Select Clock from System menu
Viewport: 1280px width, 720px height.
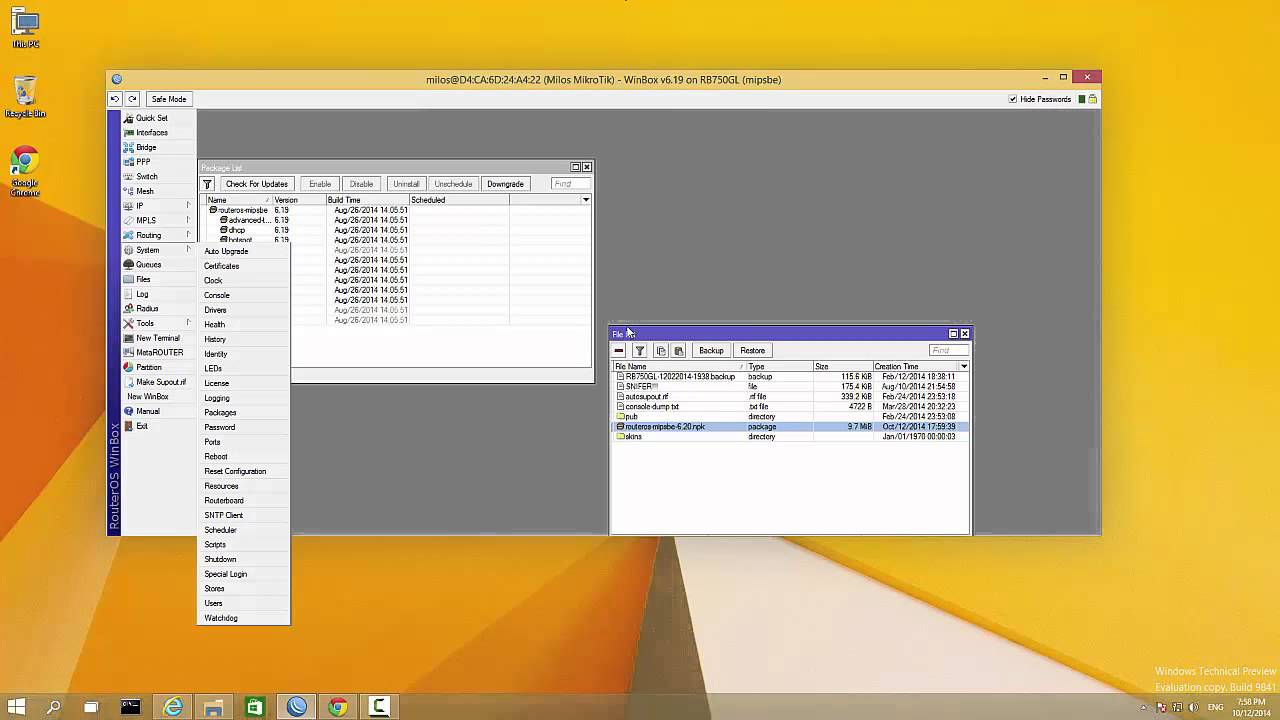click(x=213, y=281)
